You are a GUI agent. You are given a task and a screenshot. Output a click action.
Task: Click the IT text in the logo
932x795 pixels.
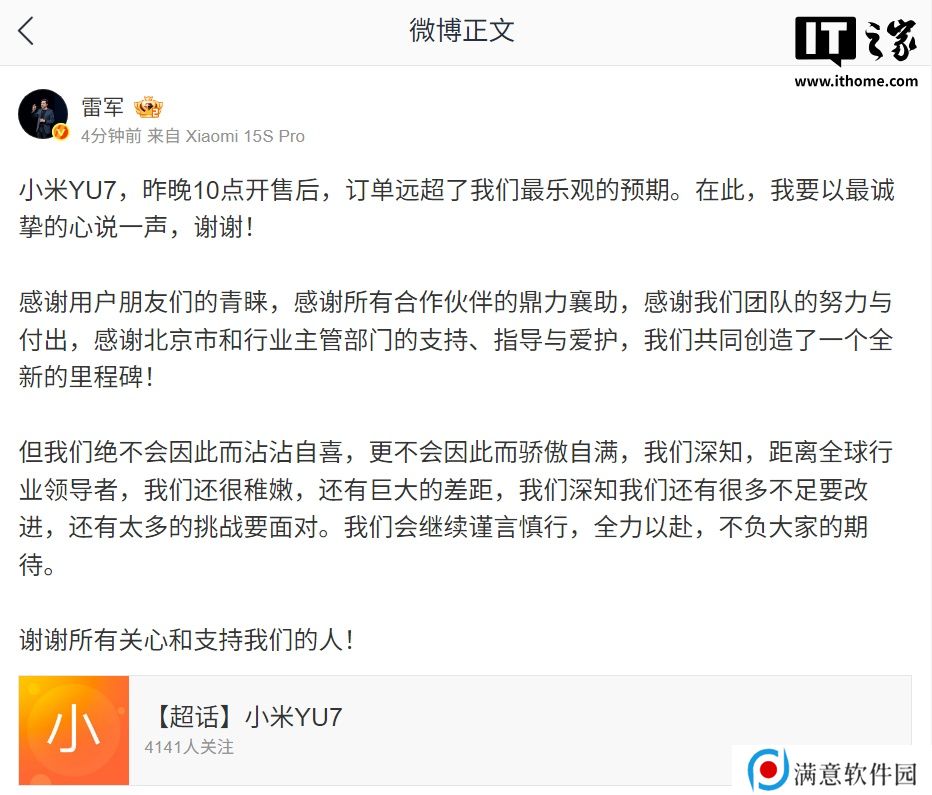825,39
